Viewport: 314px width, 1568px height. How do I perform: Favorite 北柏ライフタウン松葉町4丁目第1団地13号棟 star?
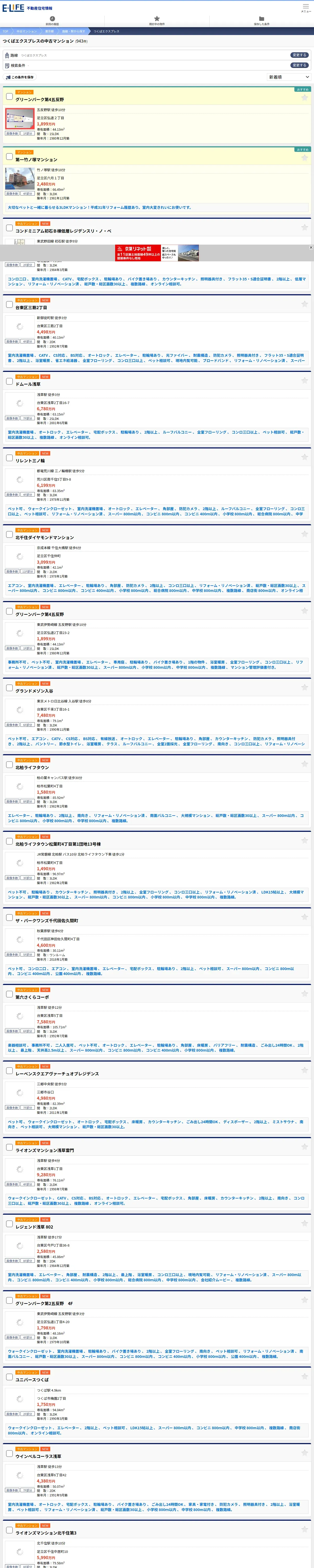tap(304, 841)
